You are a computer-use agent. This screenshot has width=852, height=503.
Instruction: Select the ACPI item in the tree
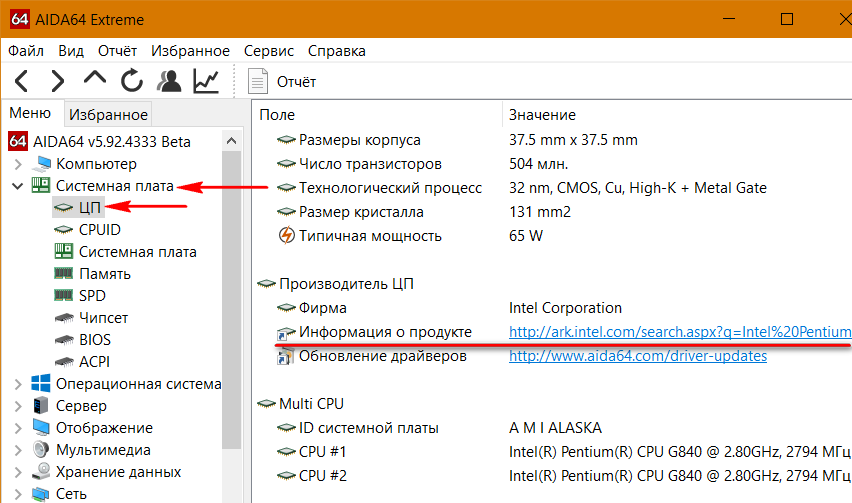point(95,361)
